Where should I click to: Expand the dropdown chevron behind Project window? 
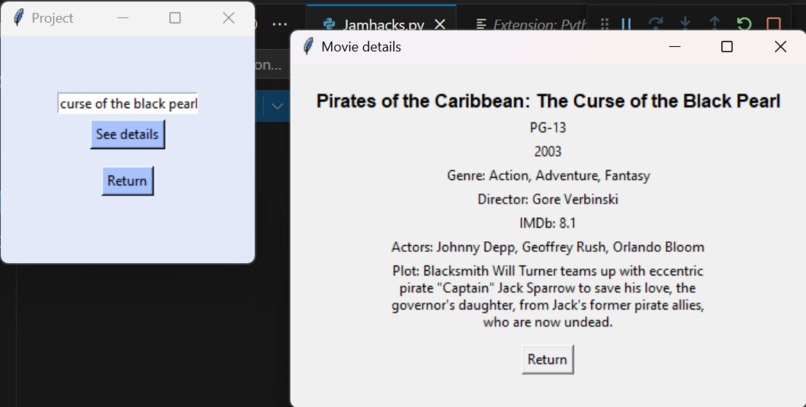(x=277, y=106)
